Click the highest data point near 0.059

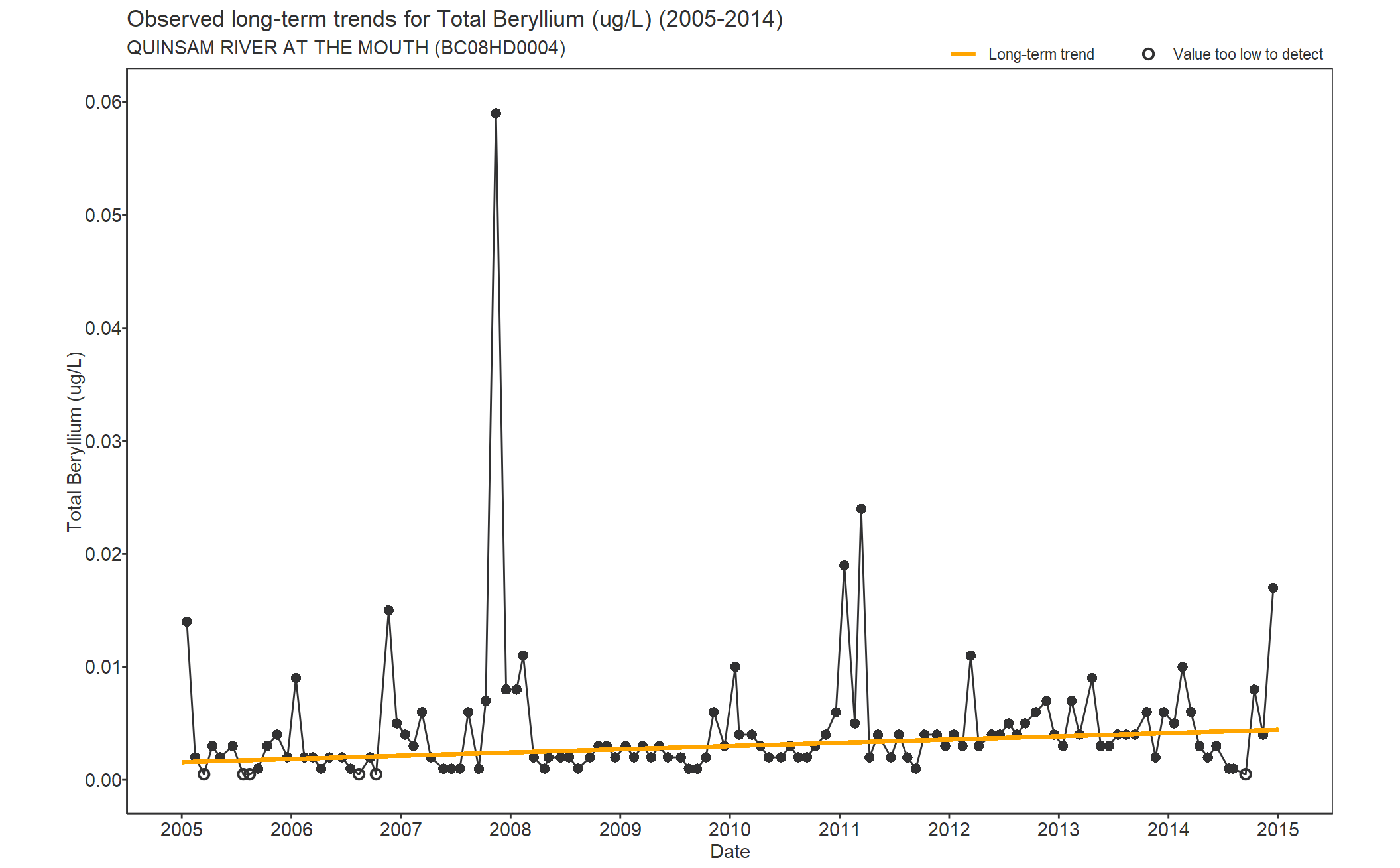pos(496,113)
